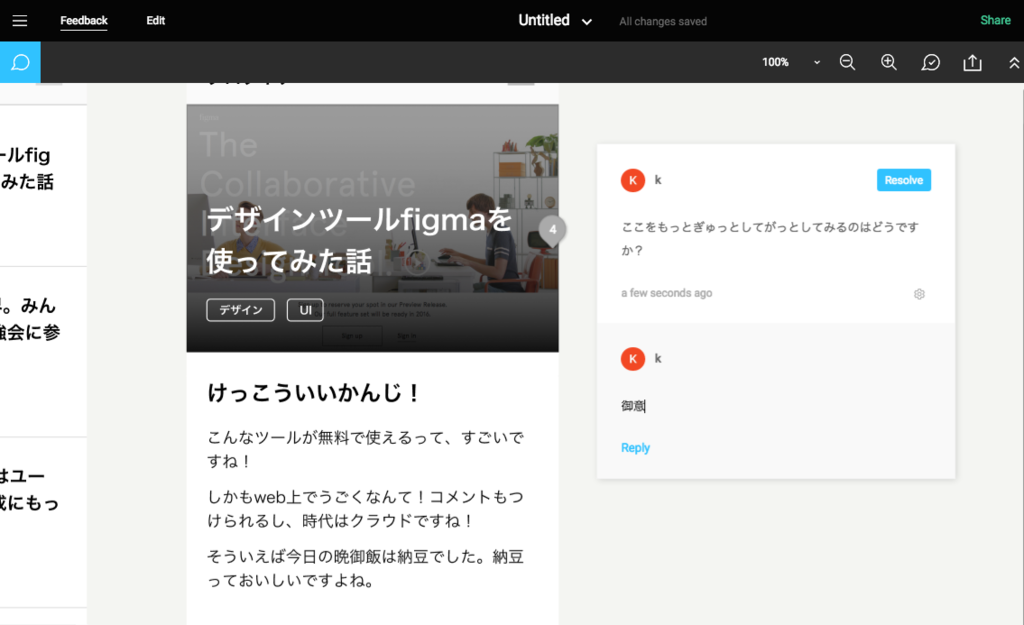This screenshot has height=625, width=1024.
Task: Click the reply's K avatar
Action: click(633, 359)
